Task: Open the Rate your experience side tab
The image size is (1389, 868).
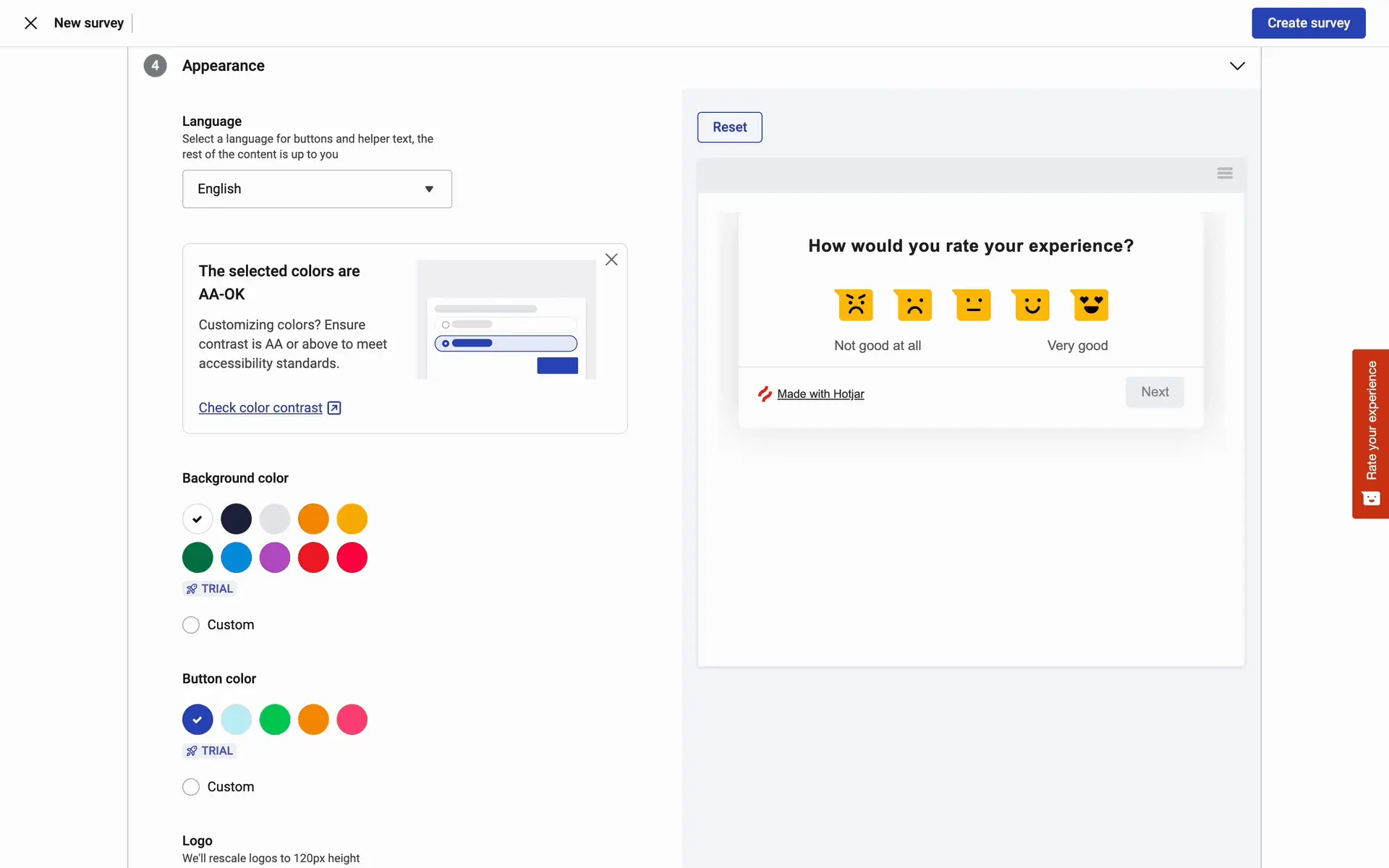Action: tap(1370, 433)
